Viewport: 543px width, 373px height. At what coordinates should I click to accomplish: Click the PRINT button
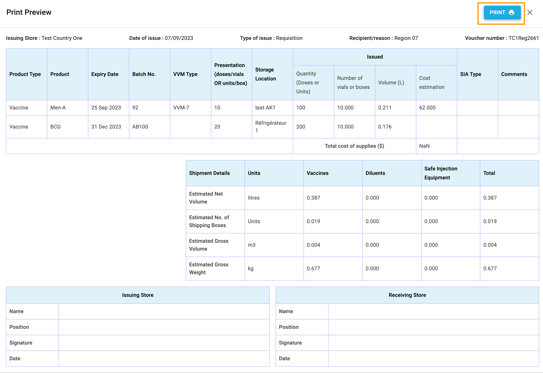(x=502, y=12)
